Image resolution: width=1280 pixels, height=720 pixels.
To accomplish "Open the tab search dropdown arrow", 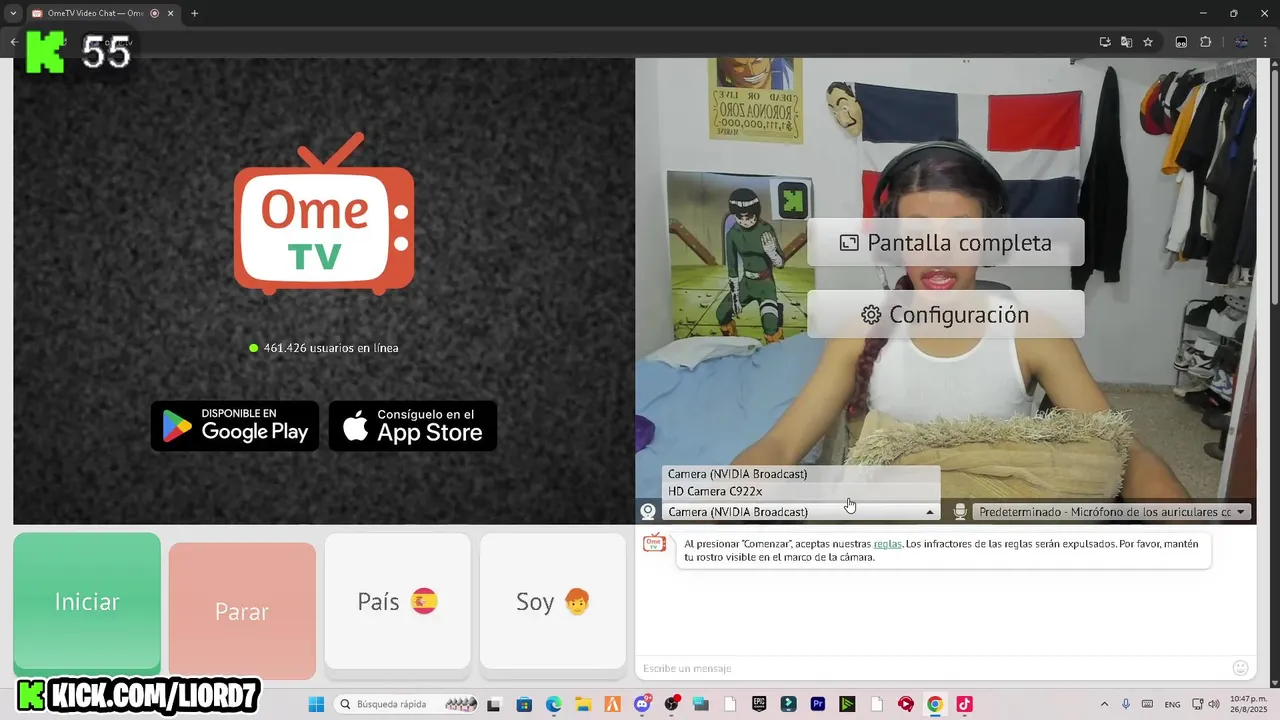I will click(x=13, y=14).
